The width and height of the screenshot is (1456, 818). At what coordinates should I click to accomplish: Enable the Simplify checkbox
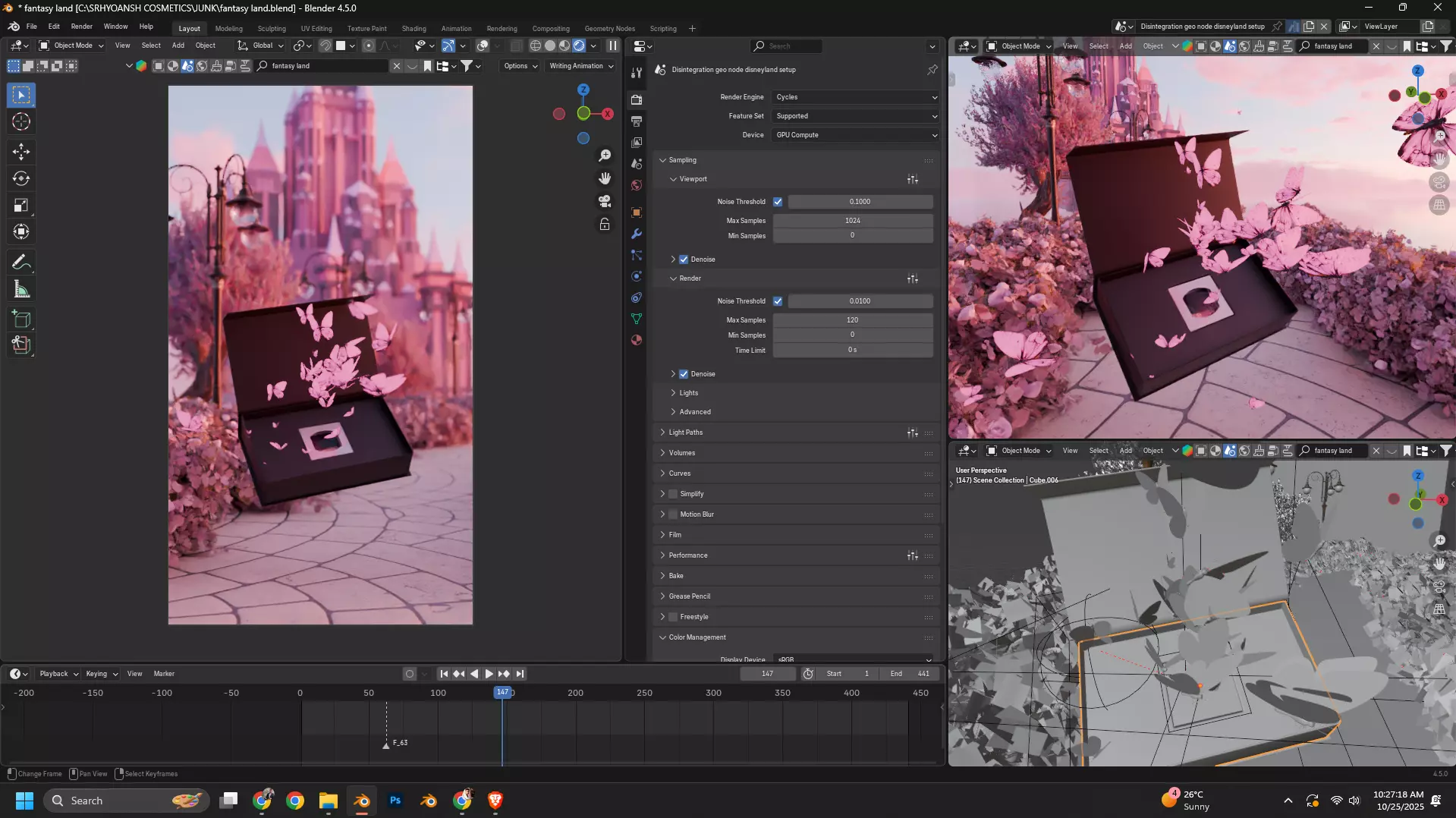pos(673,494)
